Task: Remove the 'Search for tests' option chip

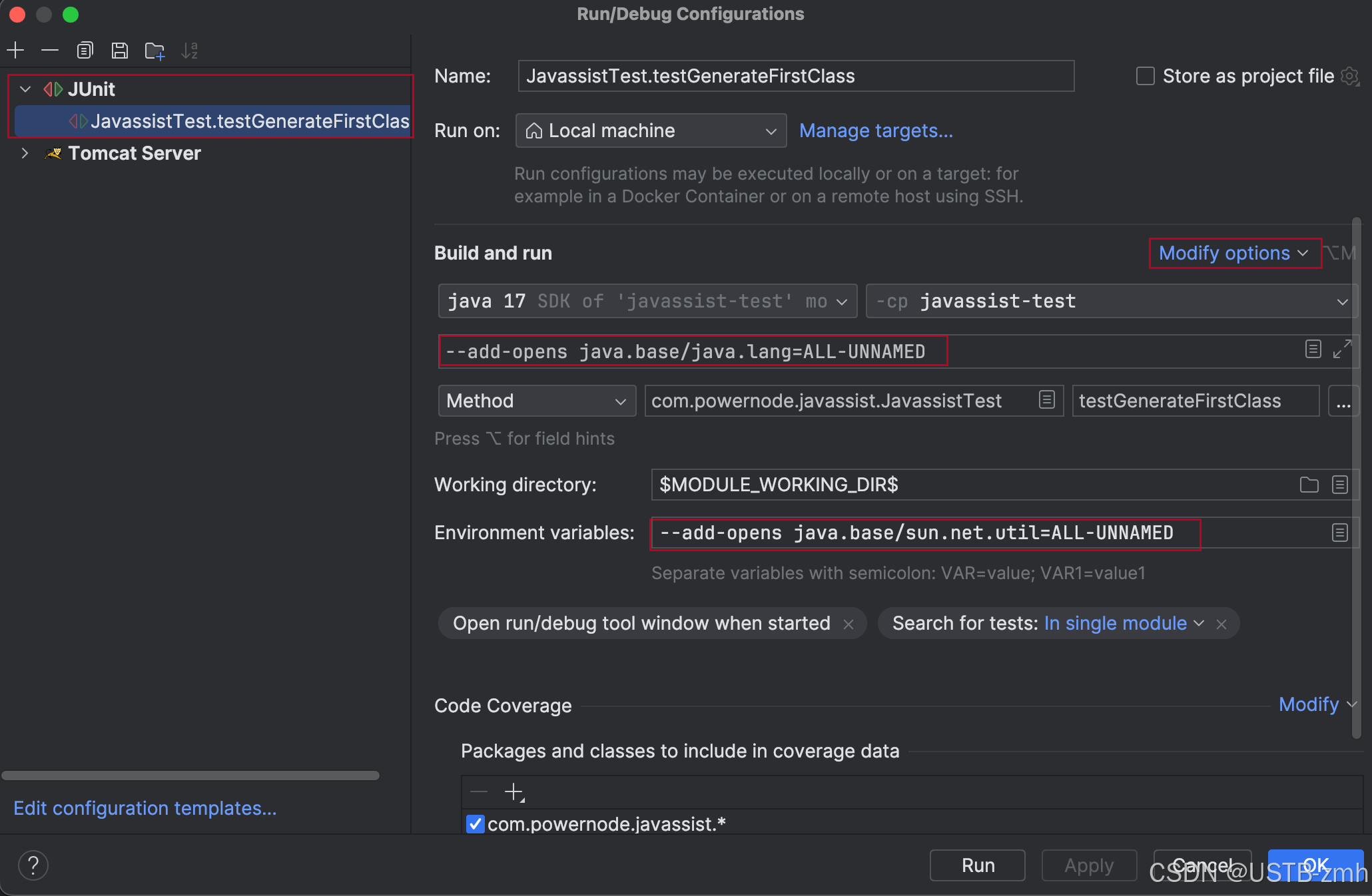Action: click(x=1221, y=624)
